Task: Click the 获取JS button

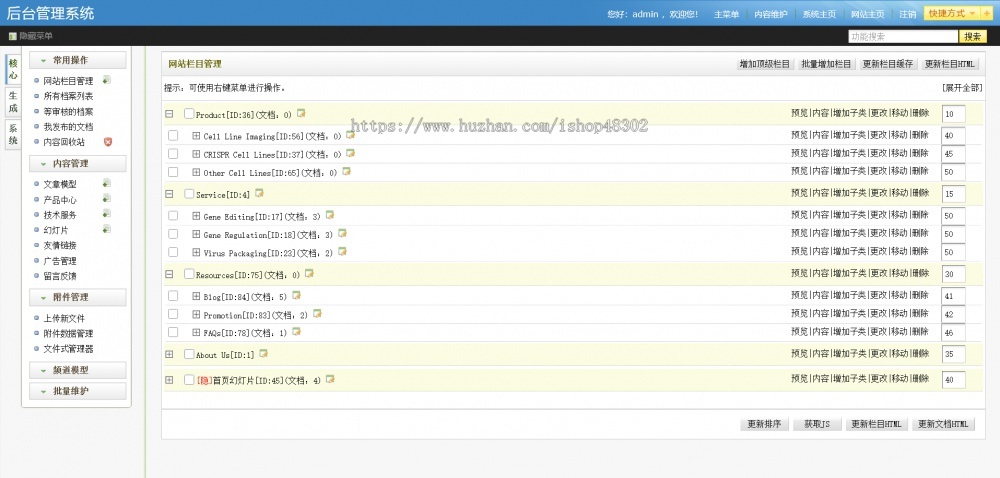Action: 817,424
